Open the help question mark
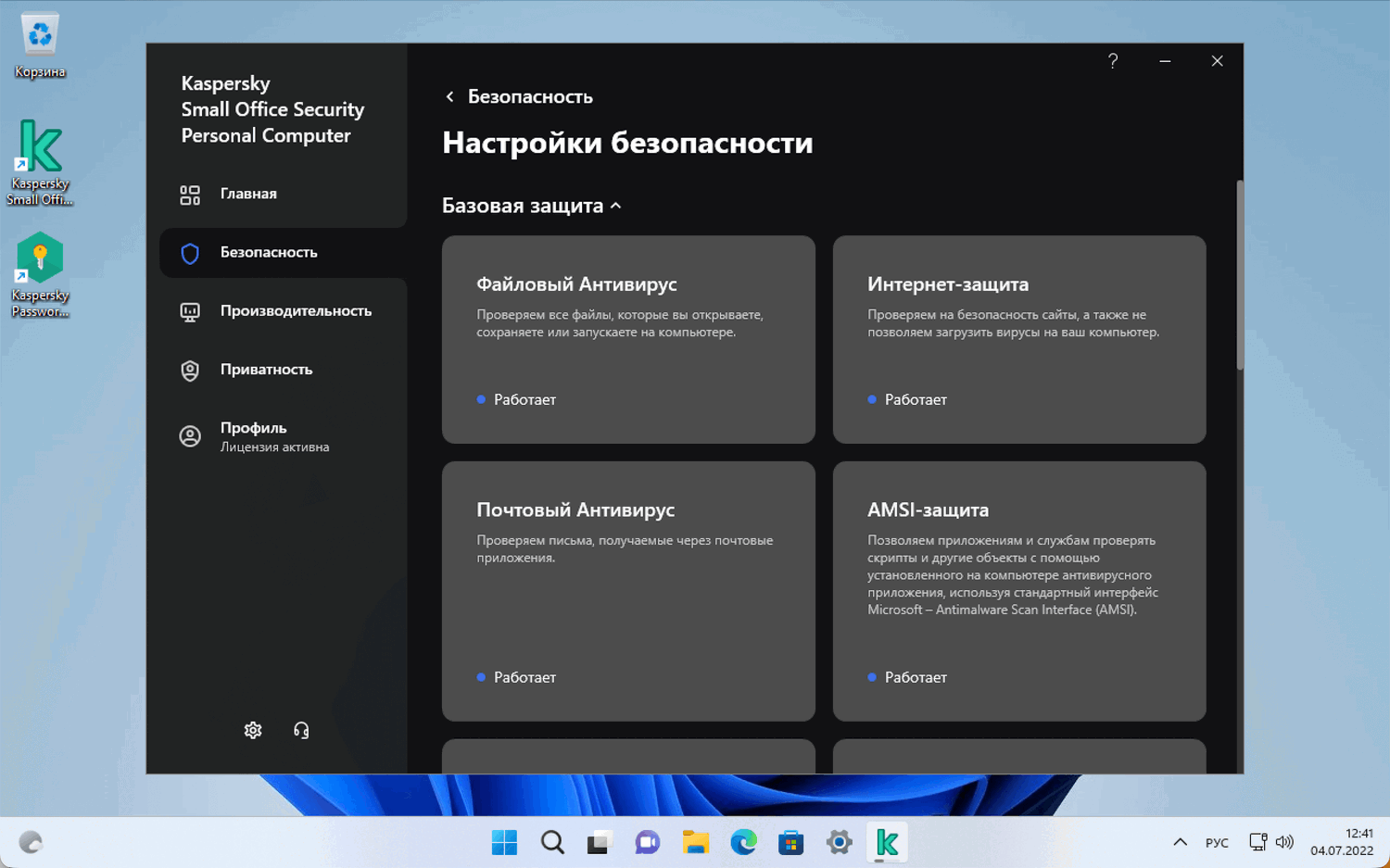The image size is (1390, 868). click(x=1113, y=61)
